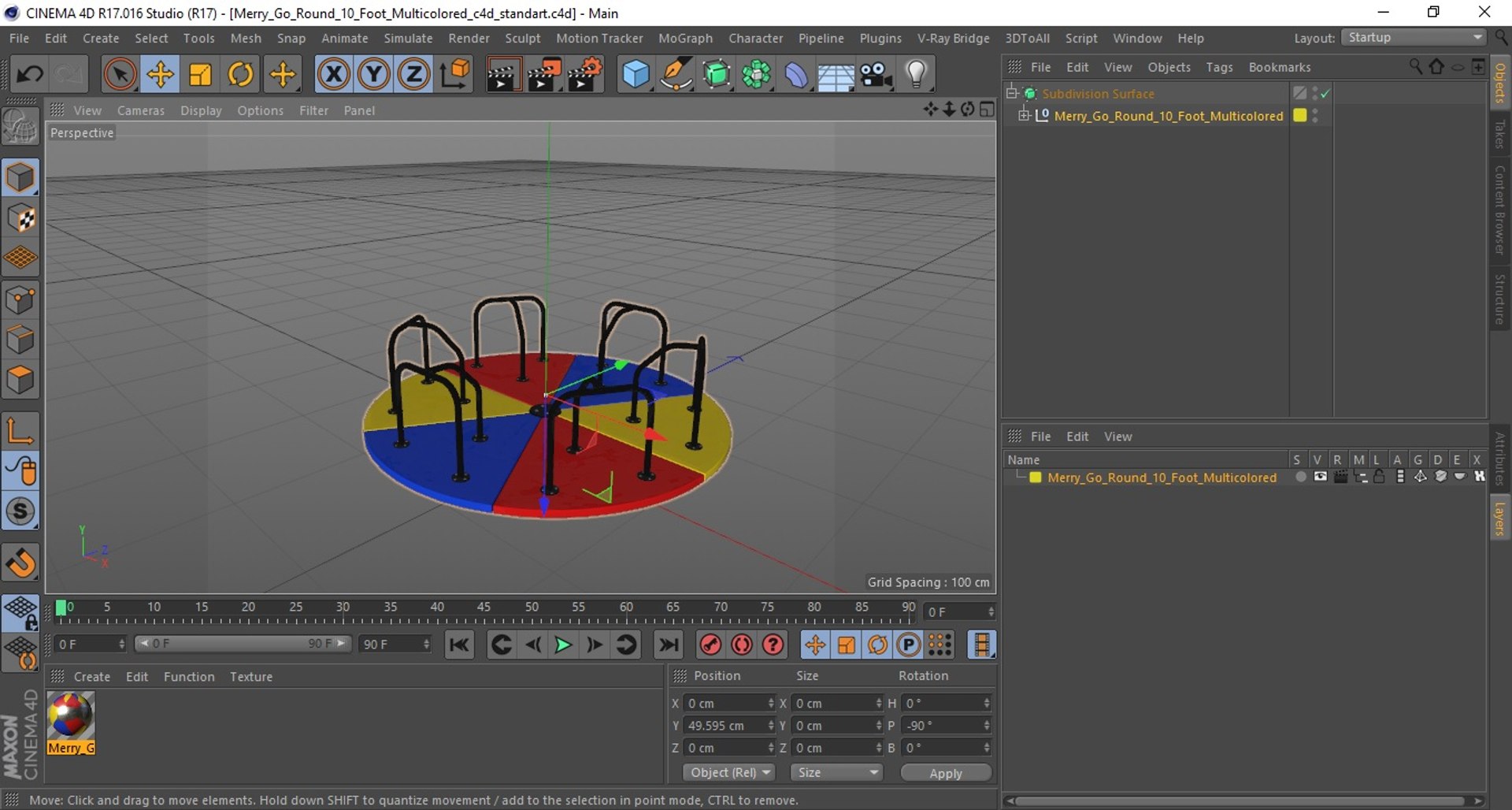
Task: Toggle Subdivision Surface enable checkmark
Action: coord(1325,94)
